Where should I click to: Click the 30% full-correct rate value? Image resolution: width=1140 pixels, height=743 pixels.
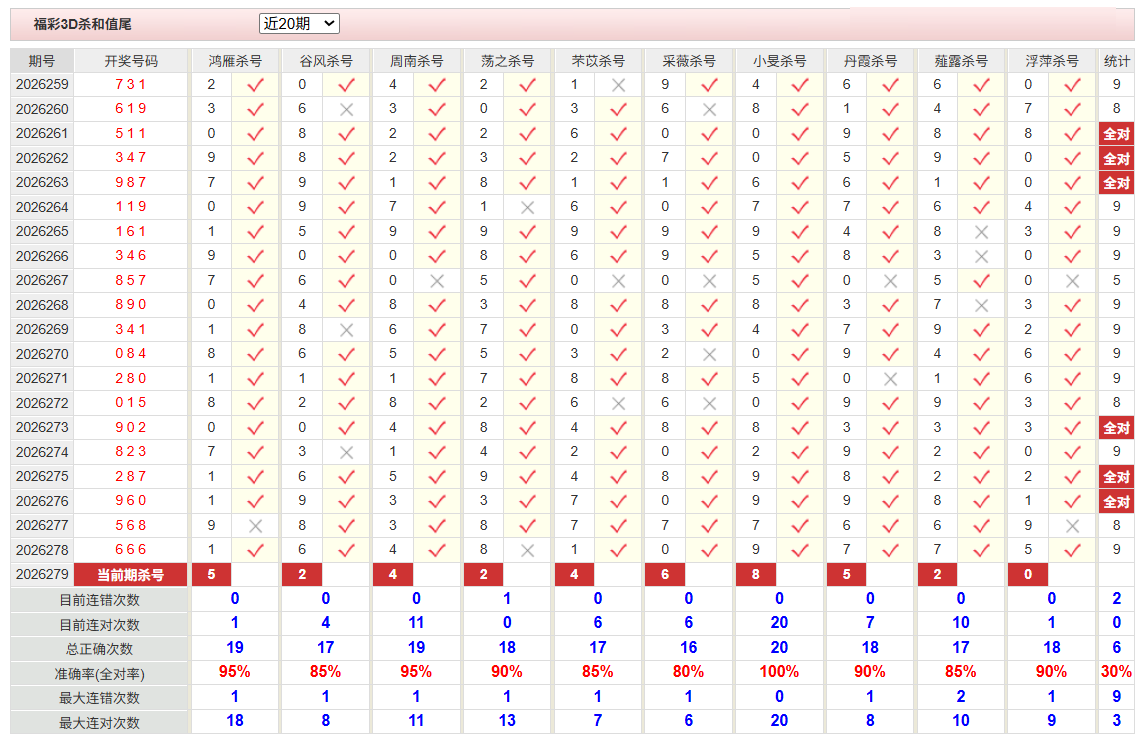(x=1117, y=672)
